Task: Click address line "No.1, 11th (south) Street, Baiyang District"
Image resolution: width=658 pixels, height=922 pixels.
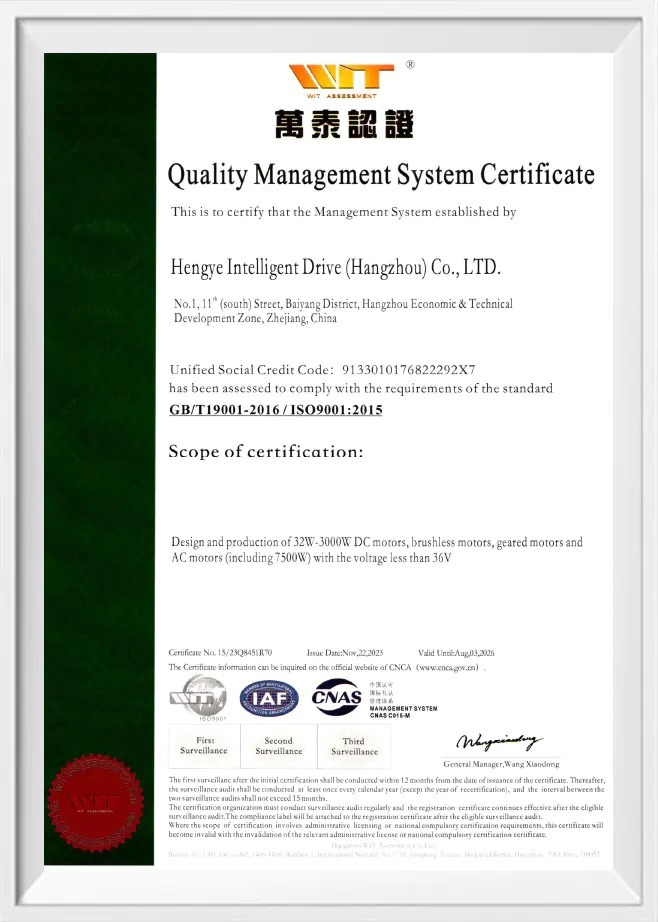Action: click(x=343, y=303)
